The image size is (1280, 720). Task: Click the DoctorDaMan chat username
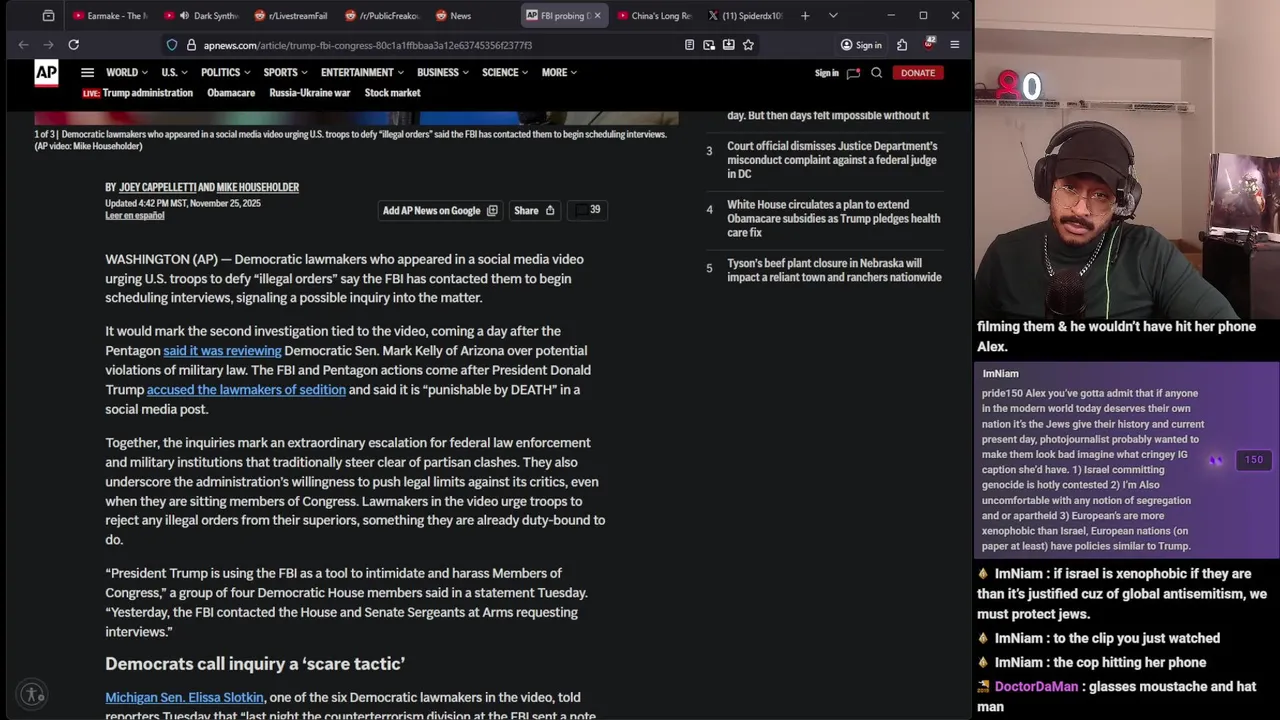(x=1036, y=686)
